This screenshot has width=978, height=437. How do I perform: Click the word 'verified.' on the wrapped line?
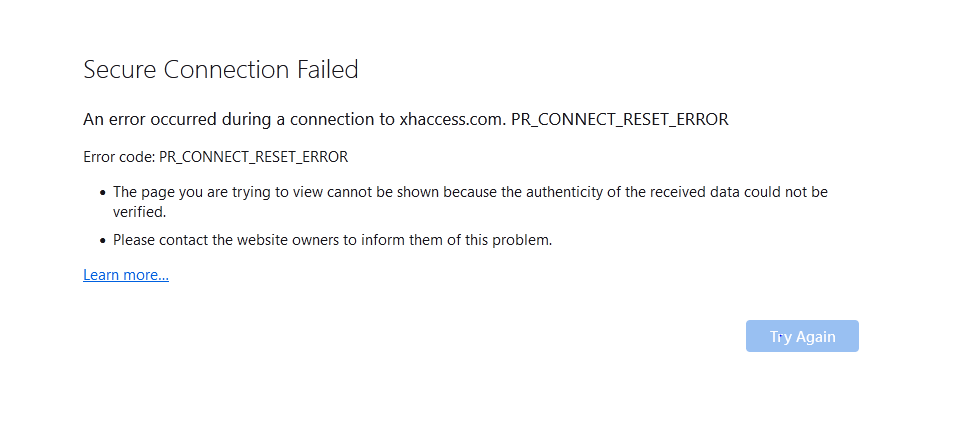139,212
